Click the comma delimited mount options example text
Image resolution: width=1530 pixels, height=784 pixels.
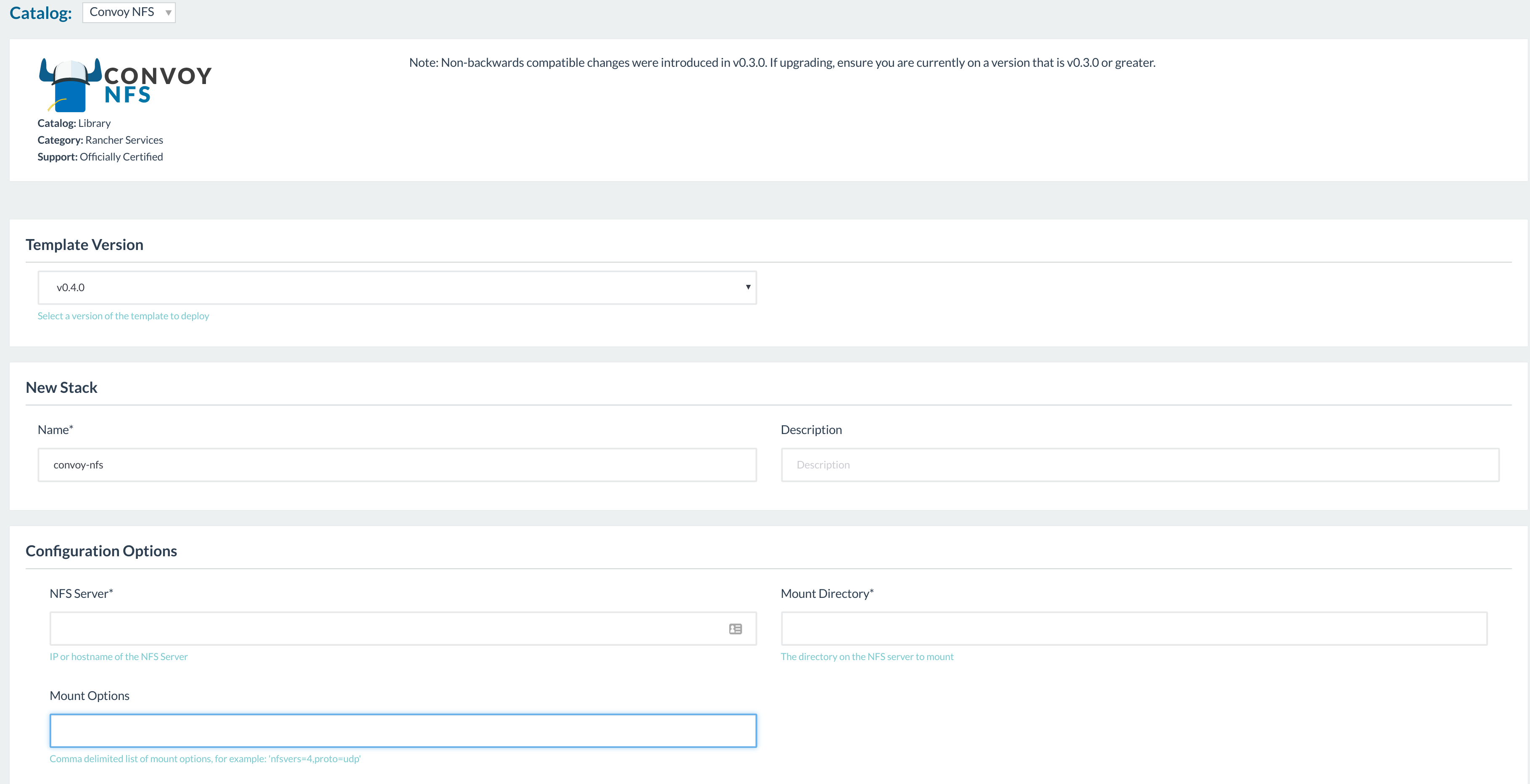point(205,758)
